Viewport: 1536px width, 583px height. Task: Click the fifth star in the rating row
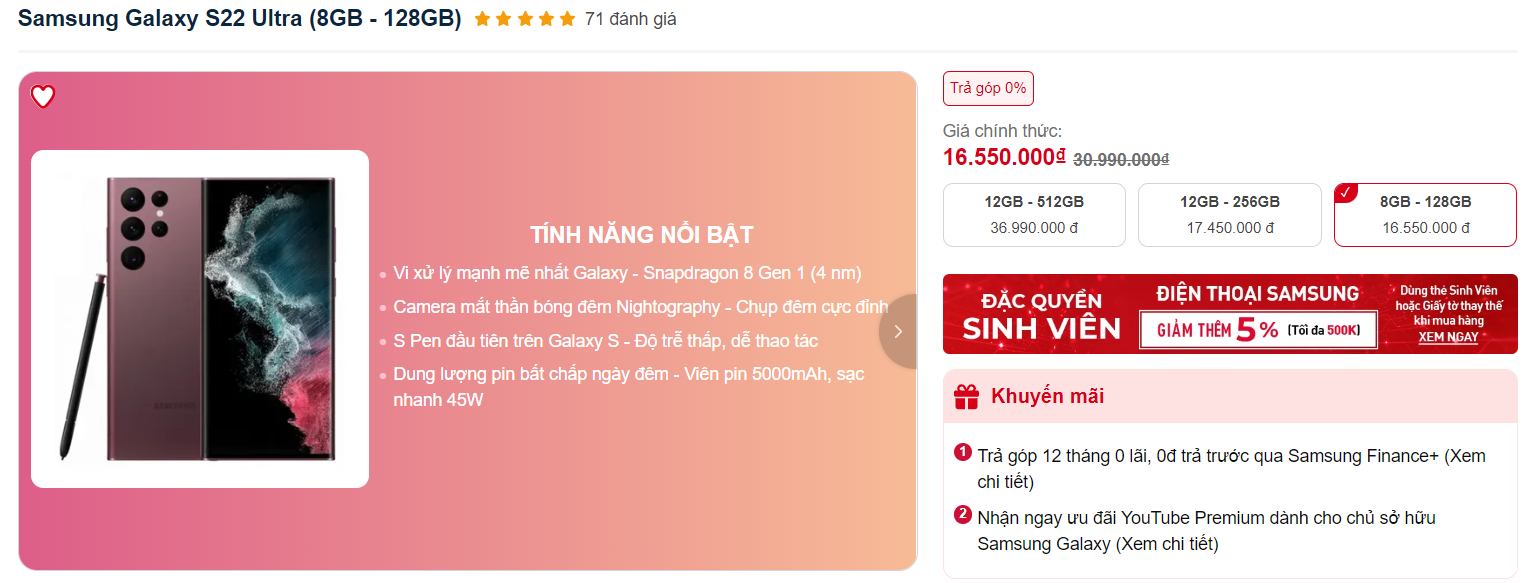pos(568,19)
